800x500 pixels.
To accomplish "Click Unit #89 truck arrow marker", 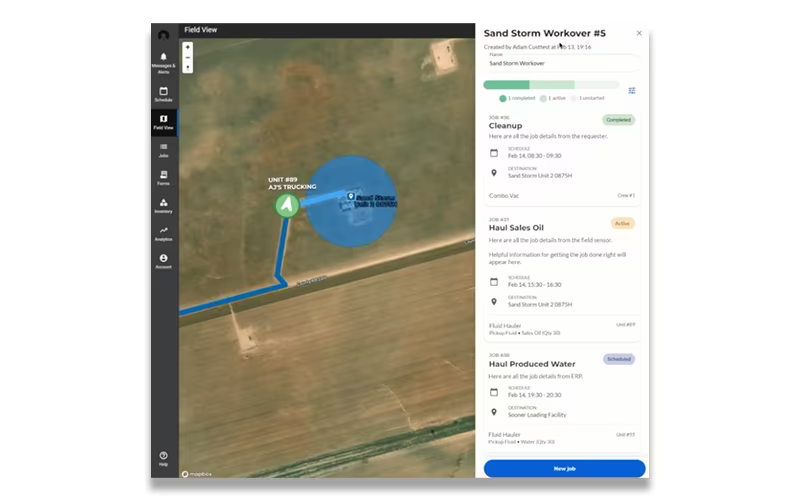I will [x=287, y=205].
